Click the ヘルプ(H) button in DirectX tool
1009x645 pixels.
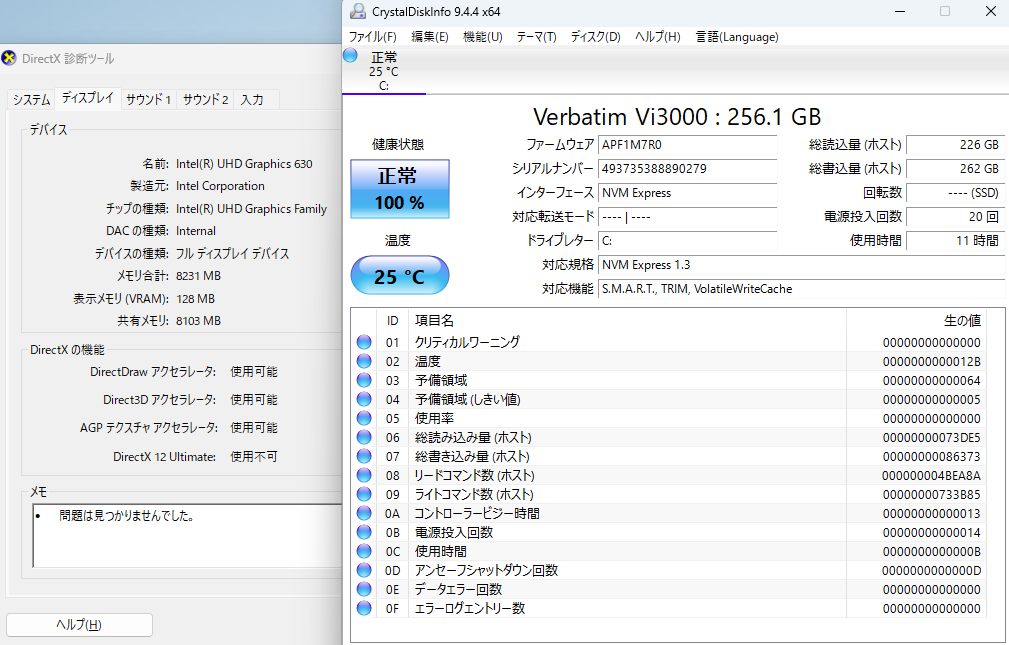click(x=79, y=624)
